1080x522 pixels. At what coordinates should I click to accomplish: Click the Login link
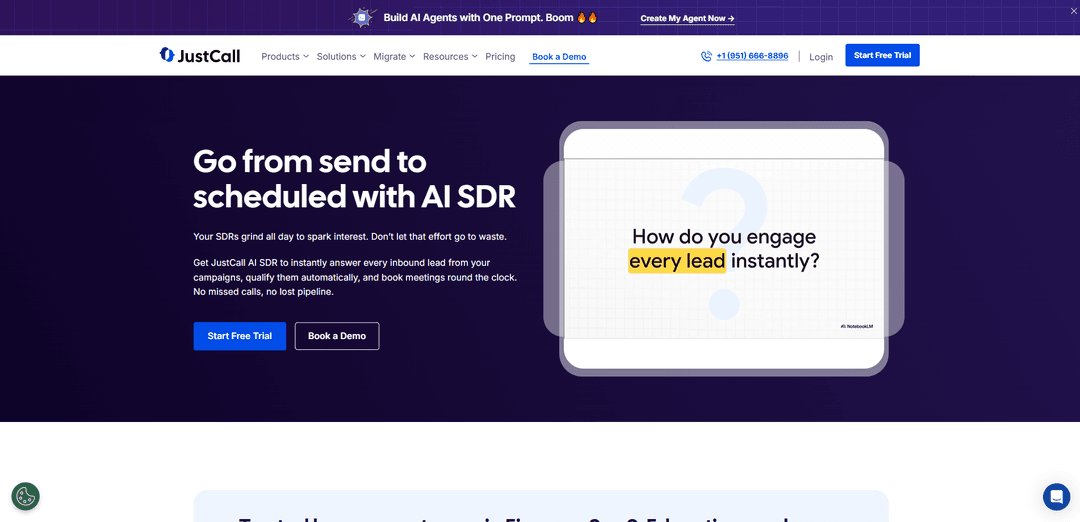click(821, 57)
